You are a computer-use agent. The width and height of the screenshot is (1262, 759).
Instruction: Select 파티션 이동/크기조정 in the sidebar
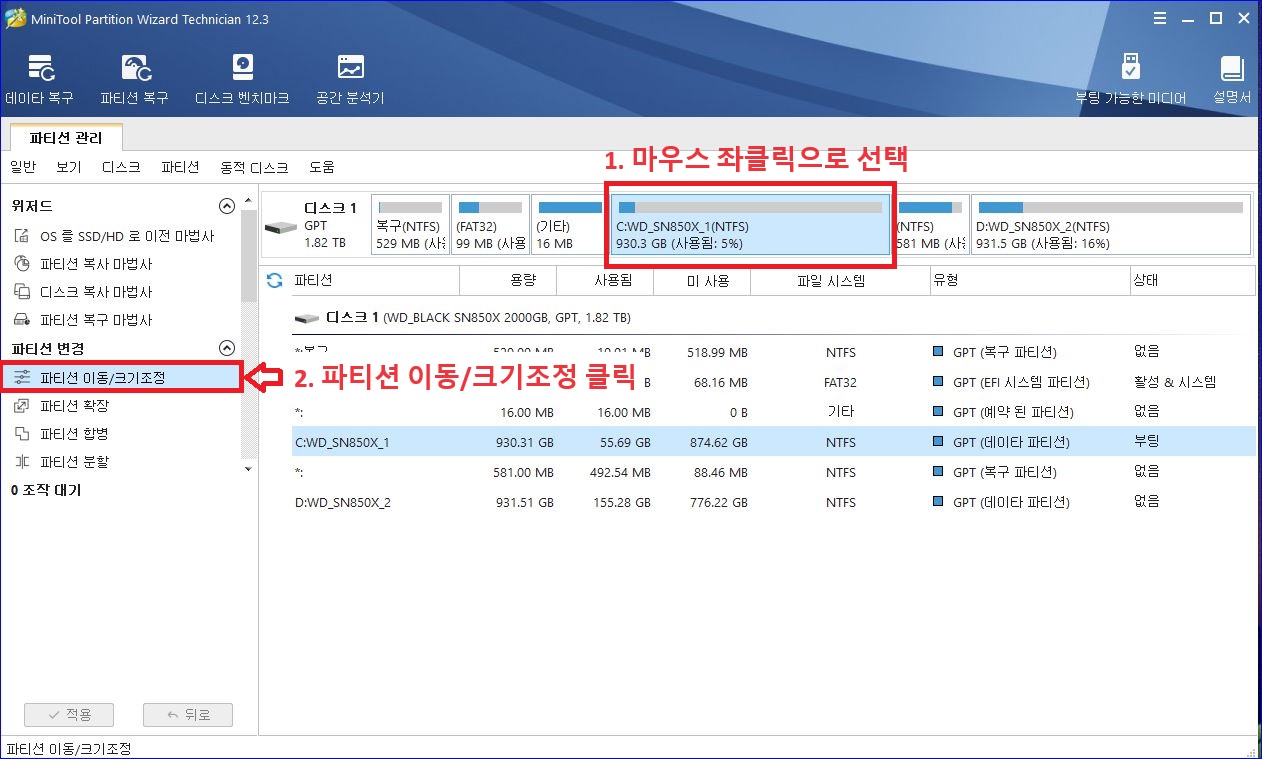coord(121,378)
